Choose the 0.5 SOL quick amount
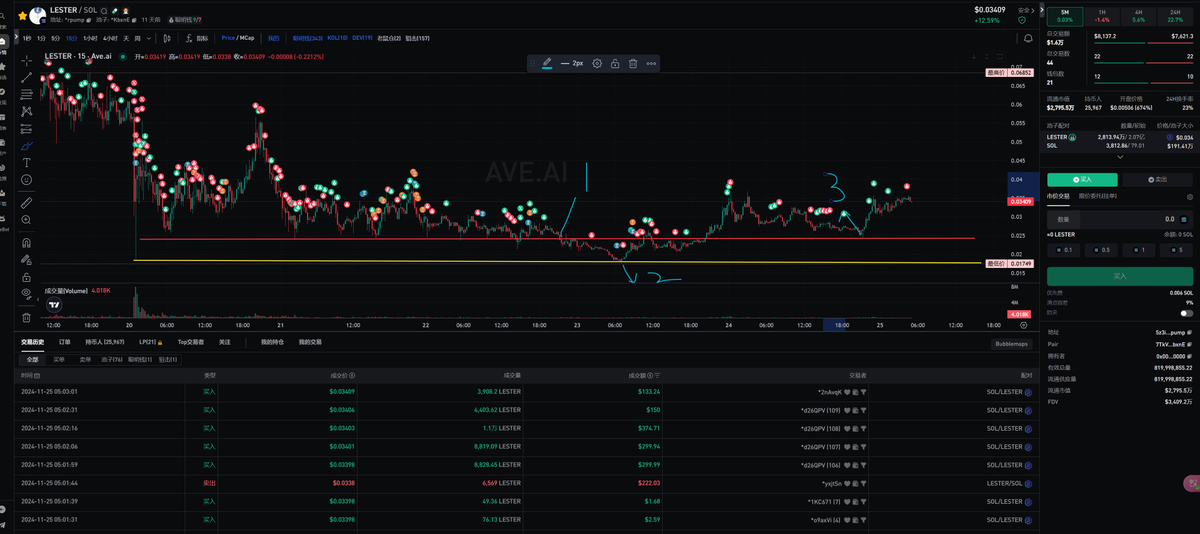The width and height of the screenshot is (1200, 534). 1102,250
